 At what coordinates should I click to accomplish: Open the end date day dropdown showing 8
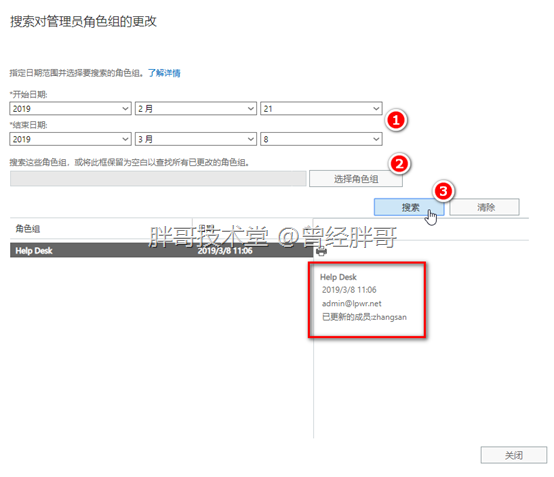[x=321, y=139]
